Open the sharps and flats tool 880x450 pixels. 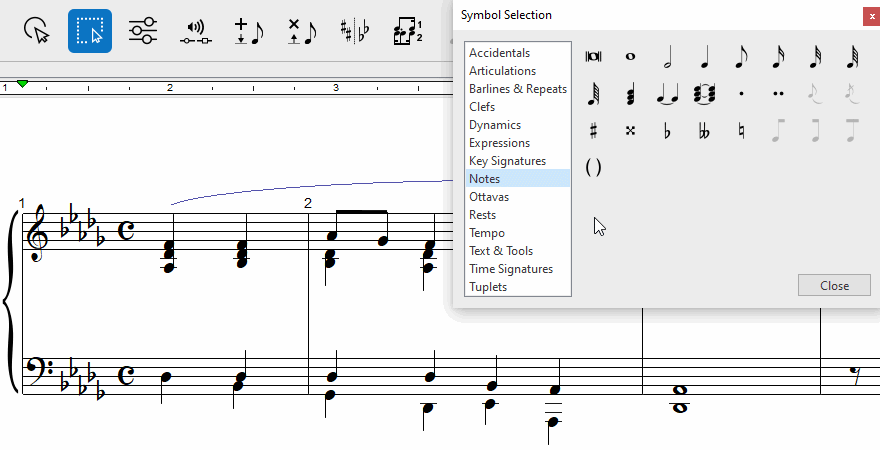355,31
